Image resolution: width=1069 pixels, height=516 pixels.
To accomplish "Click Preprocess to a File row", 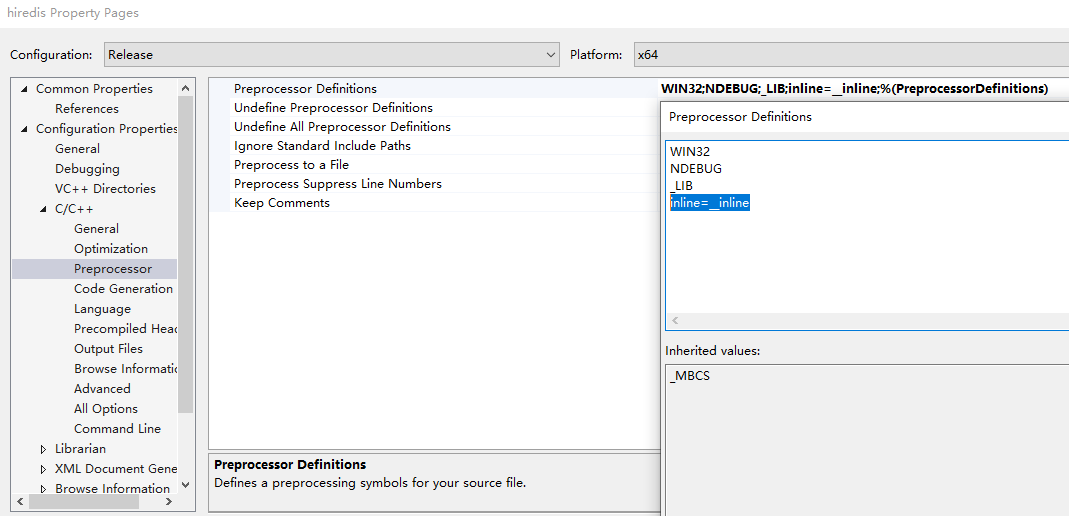I will tap(434, 165).
